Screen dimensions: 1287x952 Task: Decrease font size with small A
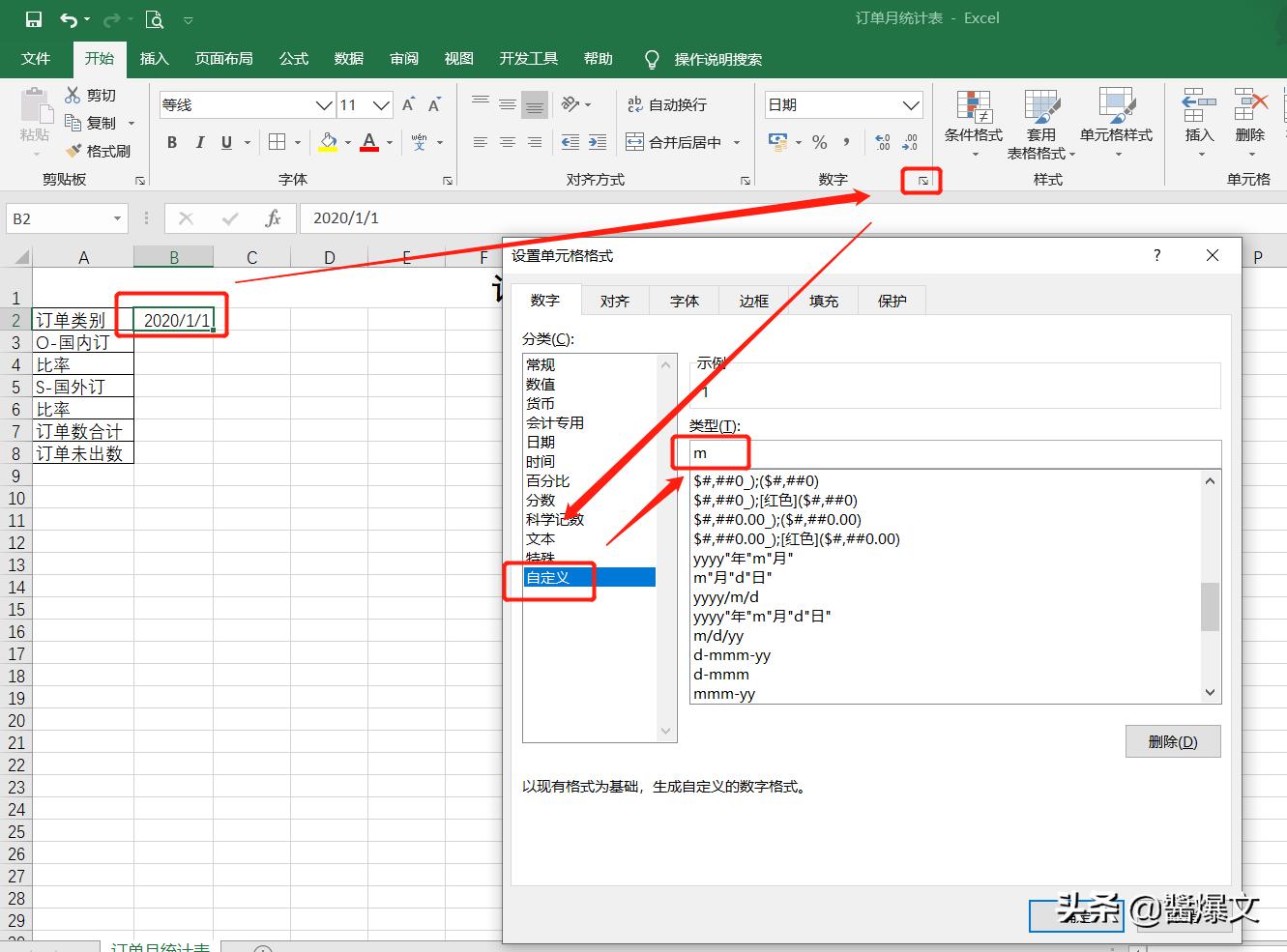[x=434, y=104]
